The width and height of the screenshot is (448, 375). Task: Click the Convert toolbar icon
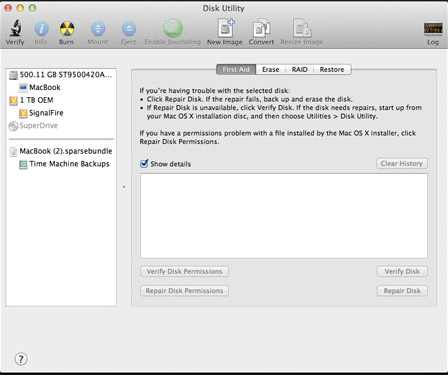261,28
